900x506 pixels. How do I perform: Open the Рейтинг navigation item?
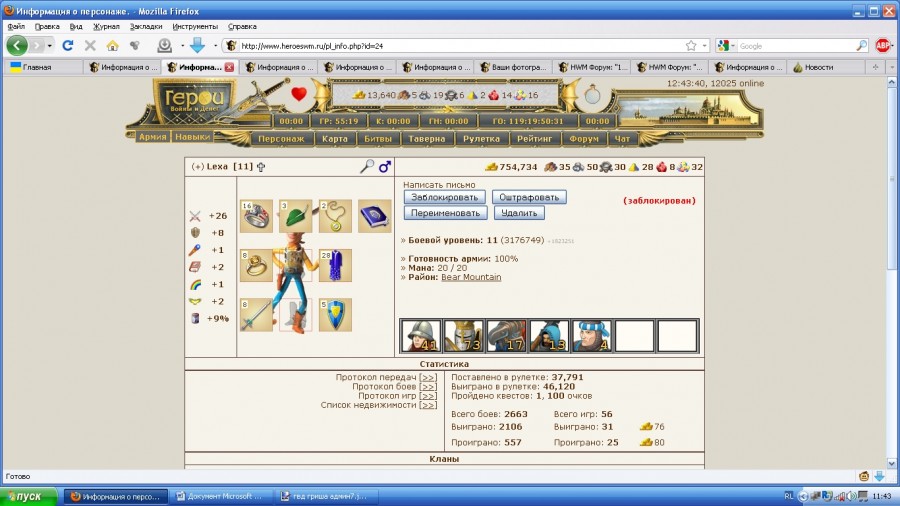point(534,138)
